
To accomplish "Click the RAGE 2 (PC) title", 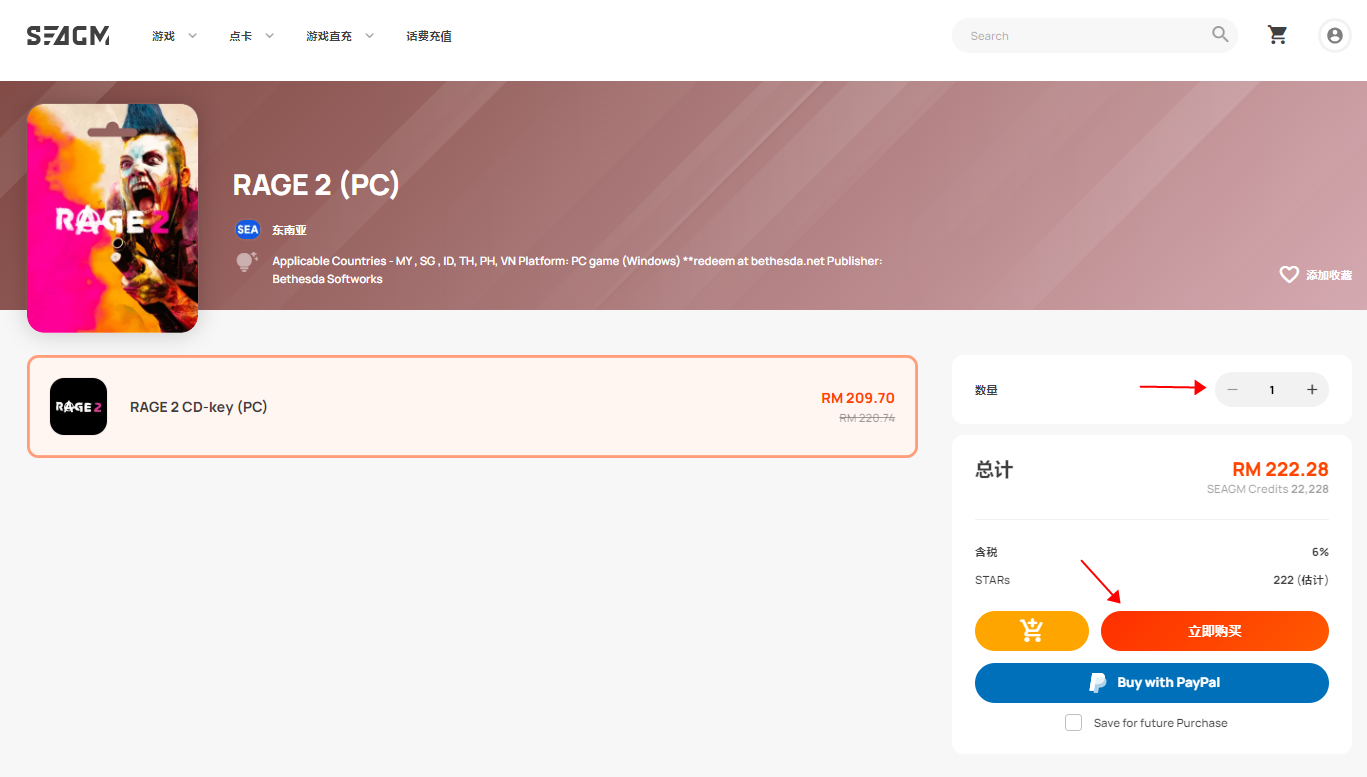I will pos(316,185).
